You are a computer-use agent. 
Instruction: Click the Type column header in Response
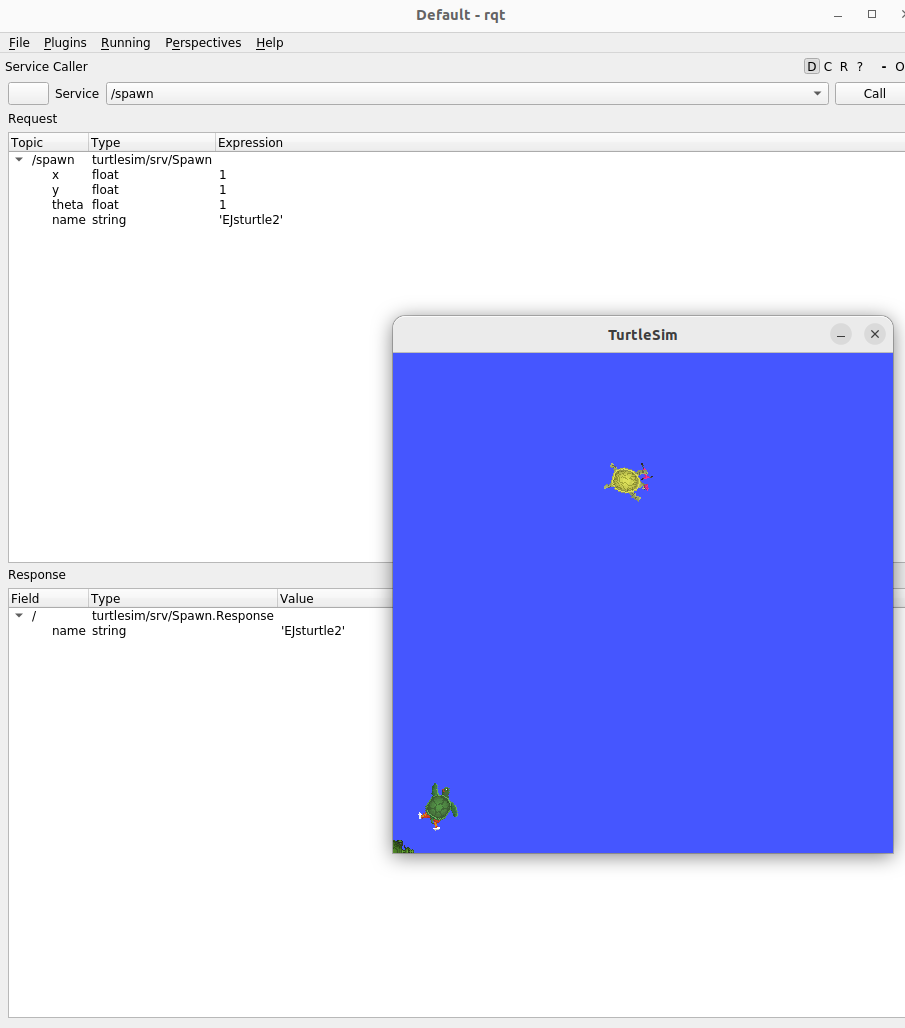(x=182, y=598)
